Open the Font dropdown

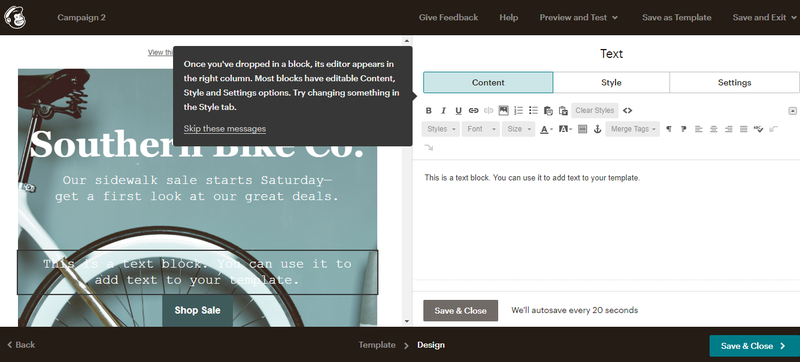(x=481, y=129)
